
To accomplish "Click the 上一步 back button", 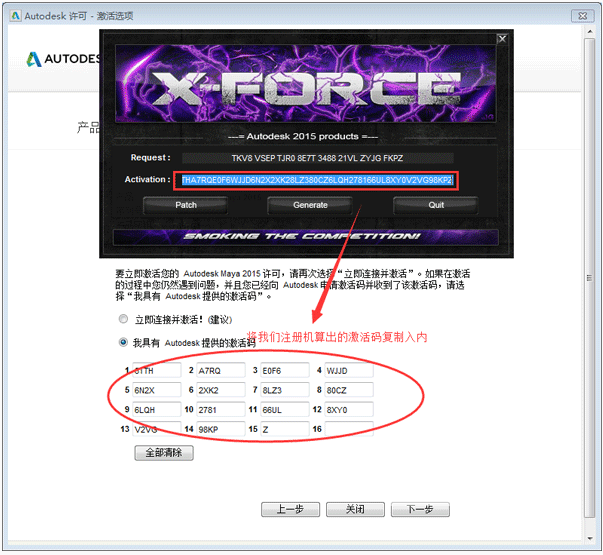I will coord(290,509).
